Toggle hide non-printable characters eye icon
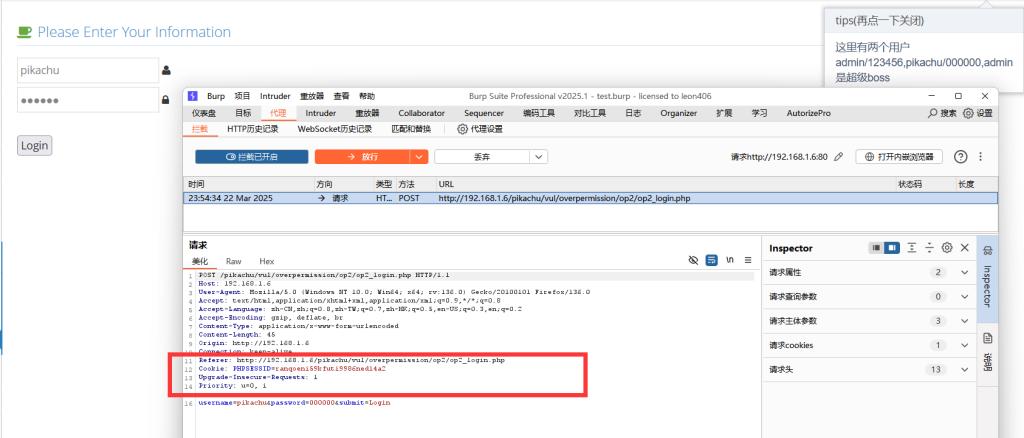This screenshot has width=1024, height=438. click(x=694, y=260)
